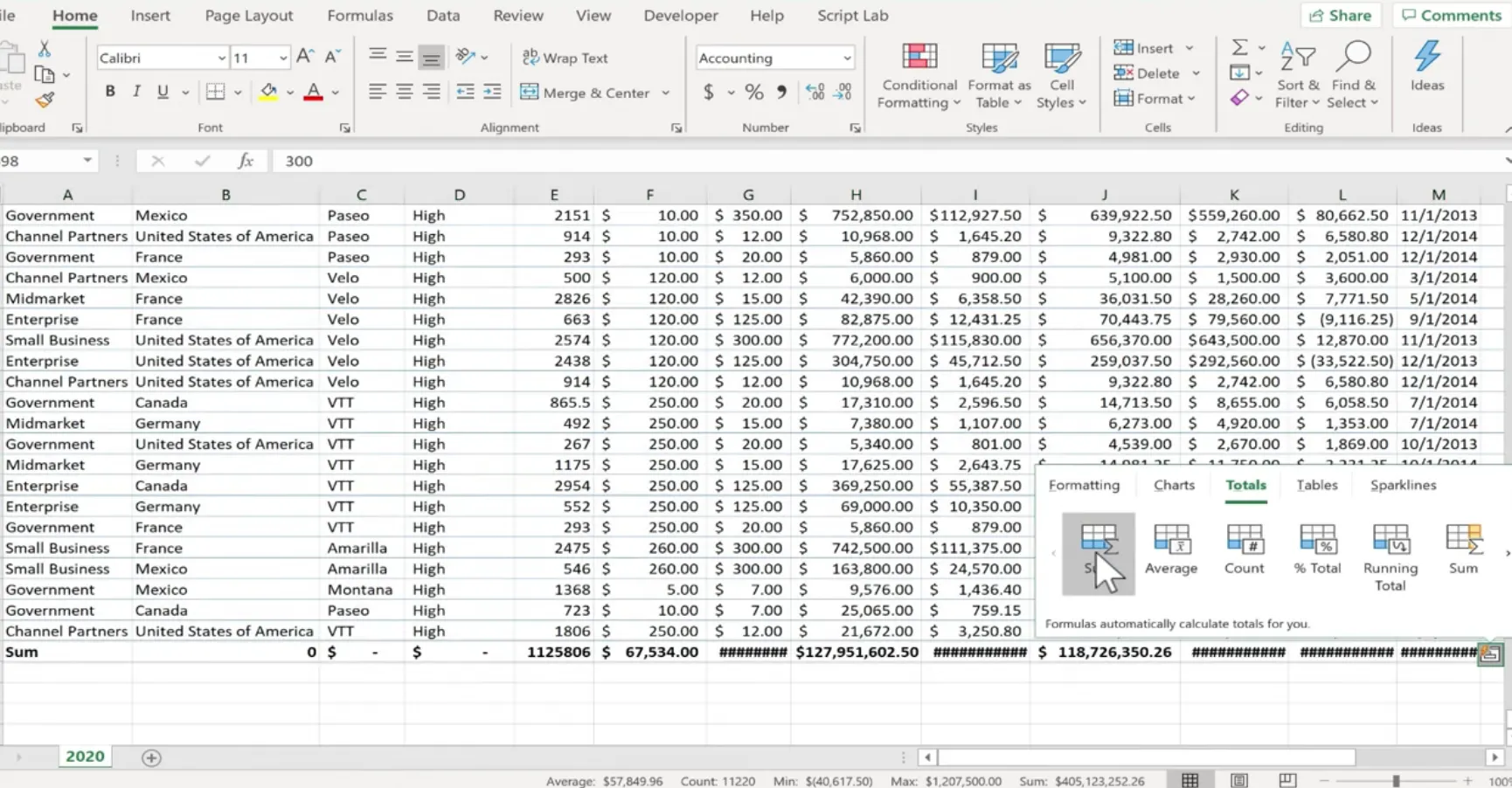Click the Share button

click(x=1341, y=15)
